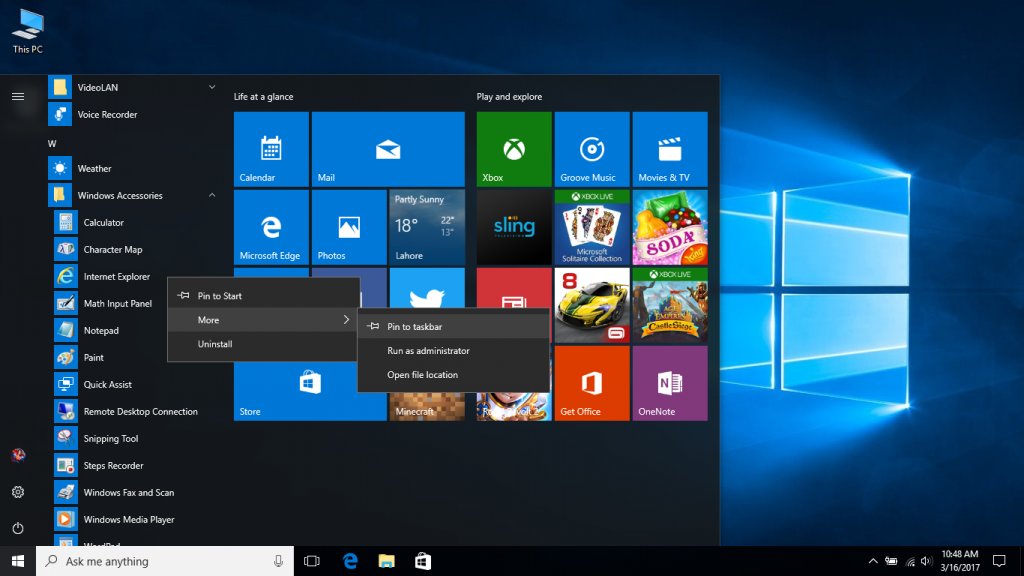The width and height of the screenshot is (1024, 576).
Task: Click the Microsoft Edge taskbar icon
Action: pyautogui.click(x=350, y=561)
